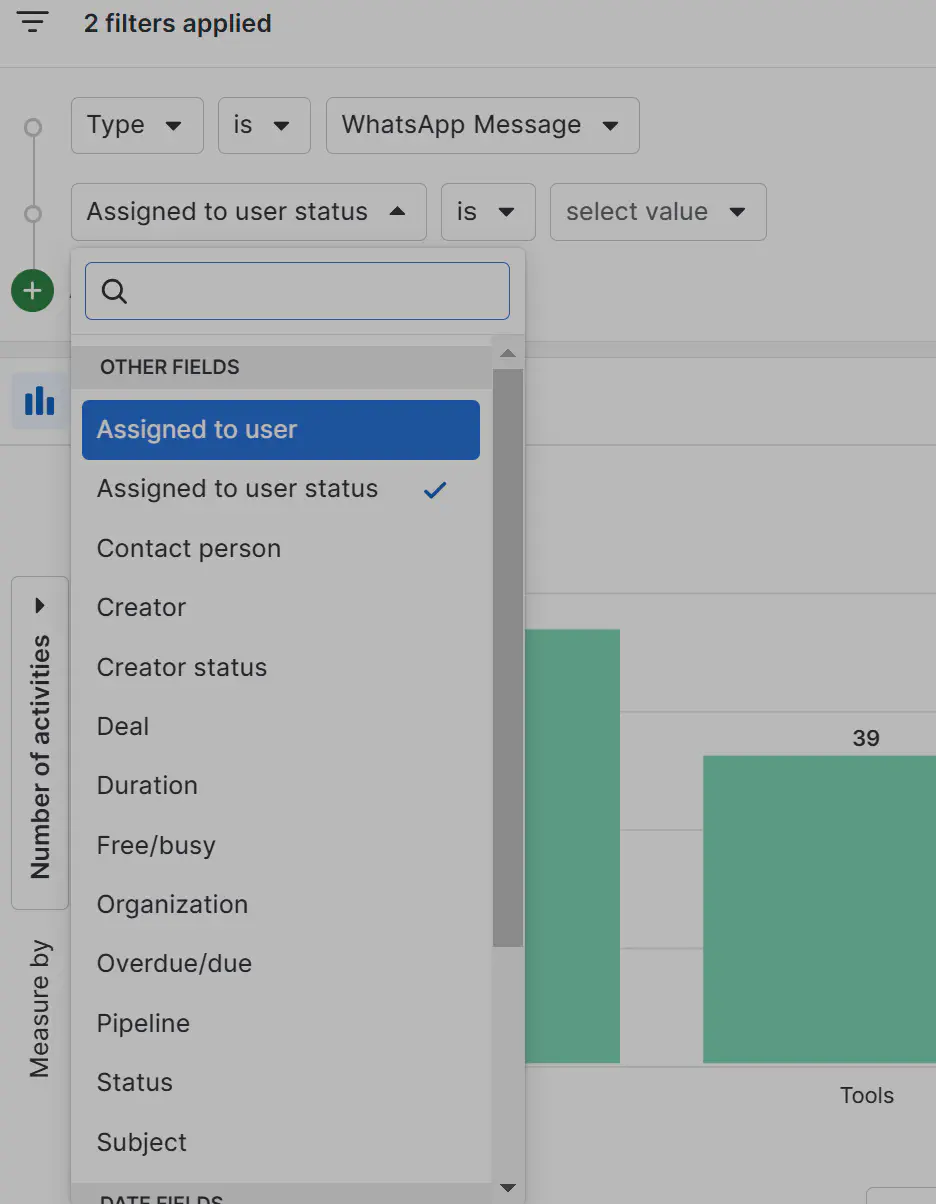Choose Assigned to user option
The height and width of the screenshot is (1204, 936).
tap(281, 430)
